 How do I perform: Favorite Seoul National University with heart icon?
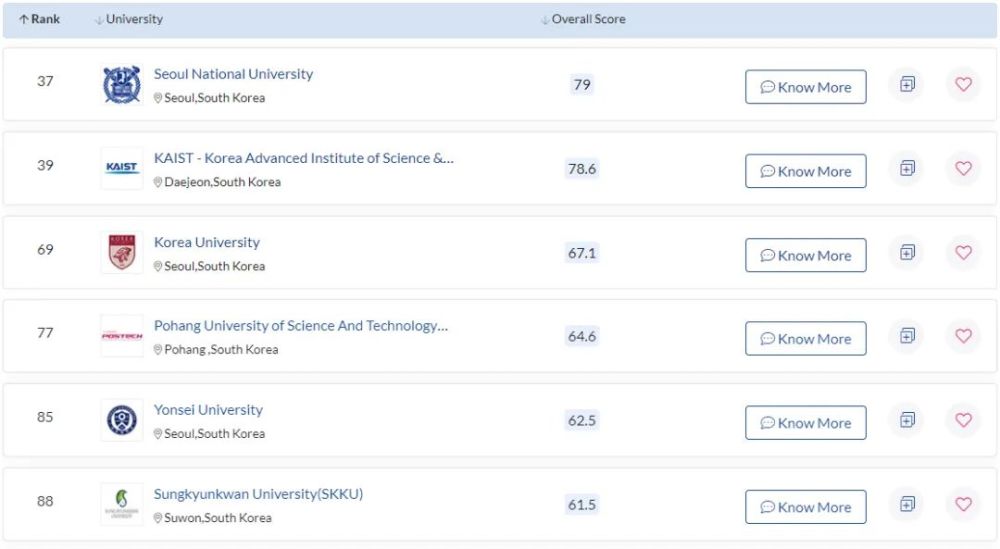click(963, 84)
